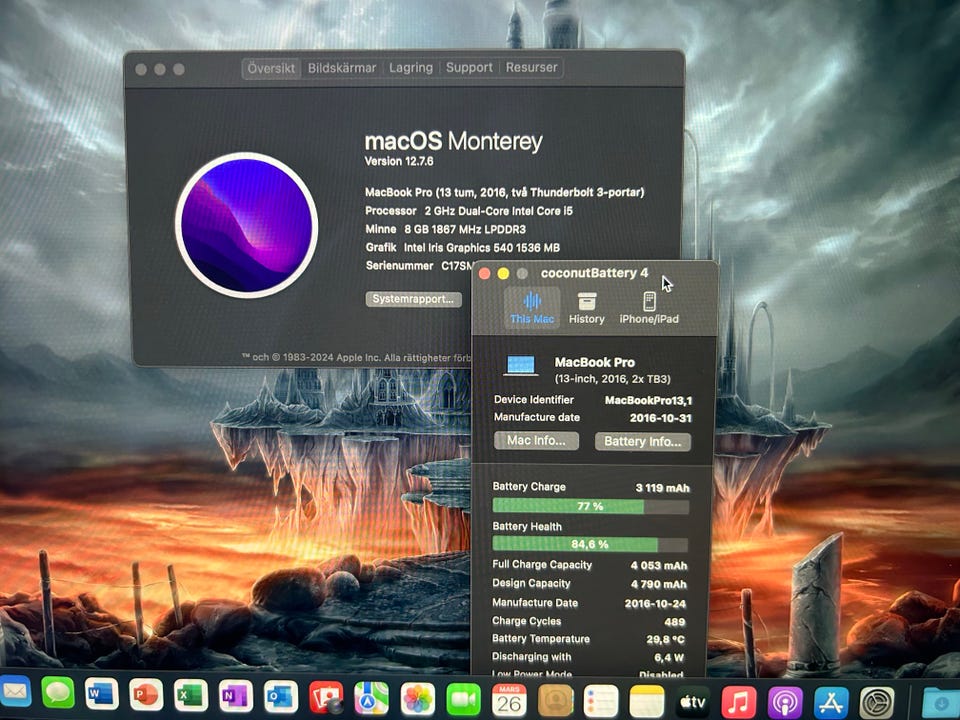Click the 'macOS Monterey' heading
The height and width of the screenshot is (720, 960).
coord(454,141)
